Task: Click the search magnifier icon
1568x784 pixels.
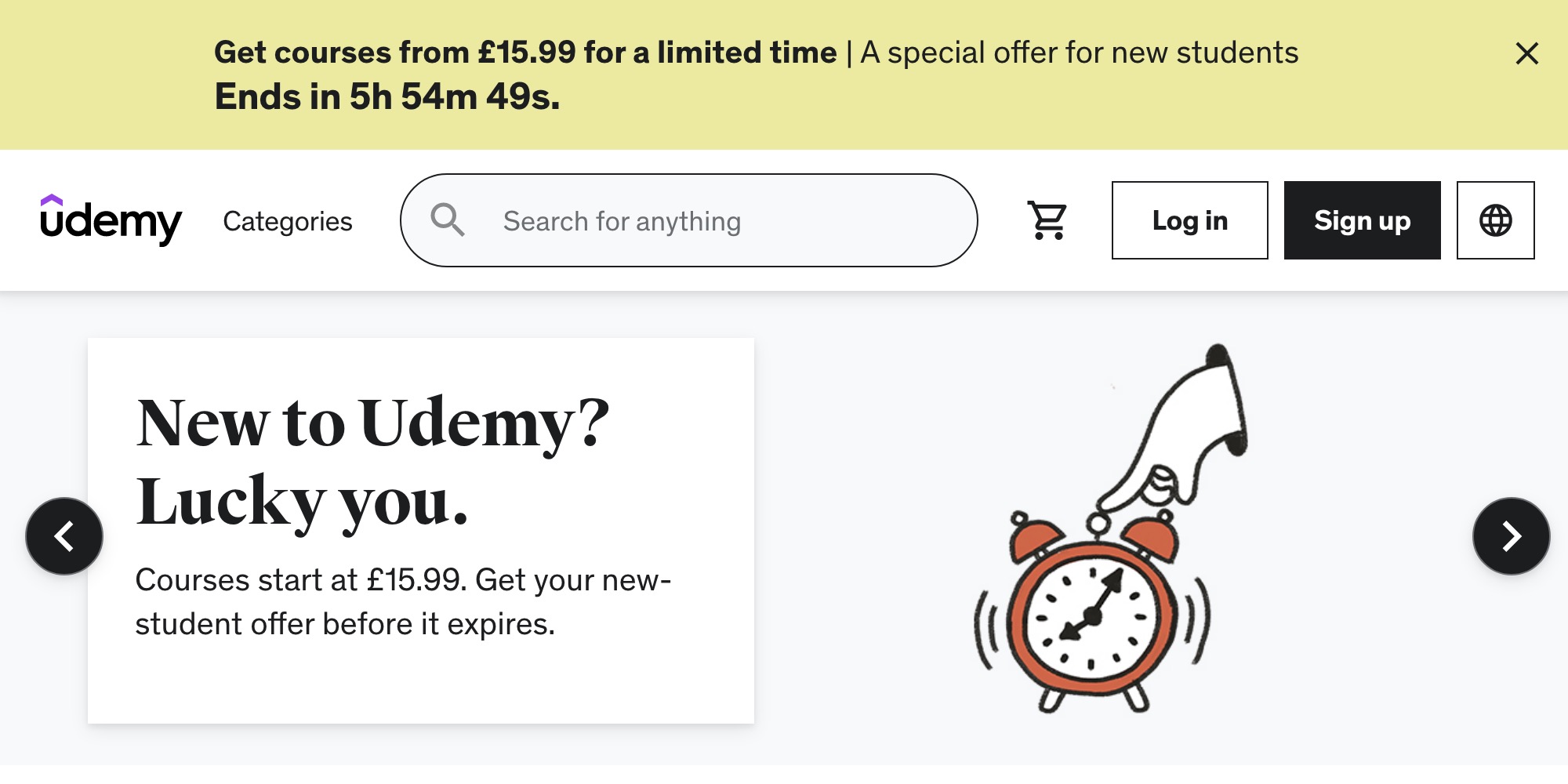Action: (448, 220)
